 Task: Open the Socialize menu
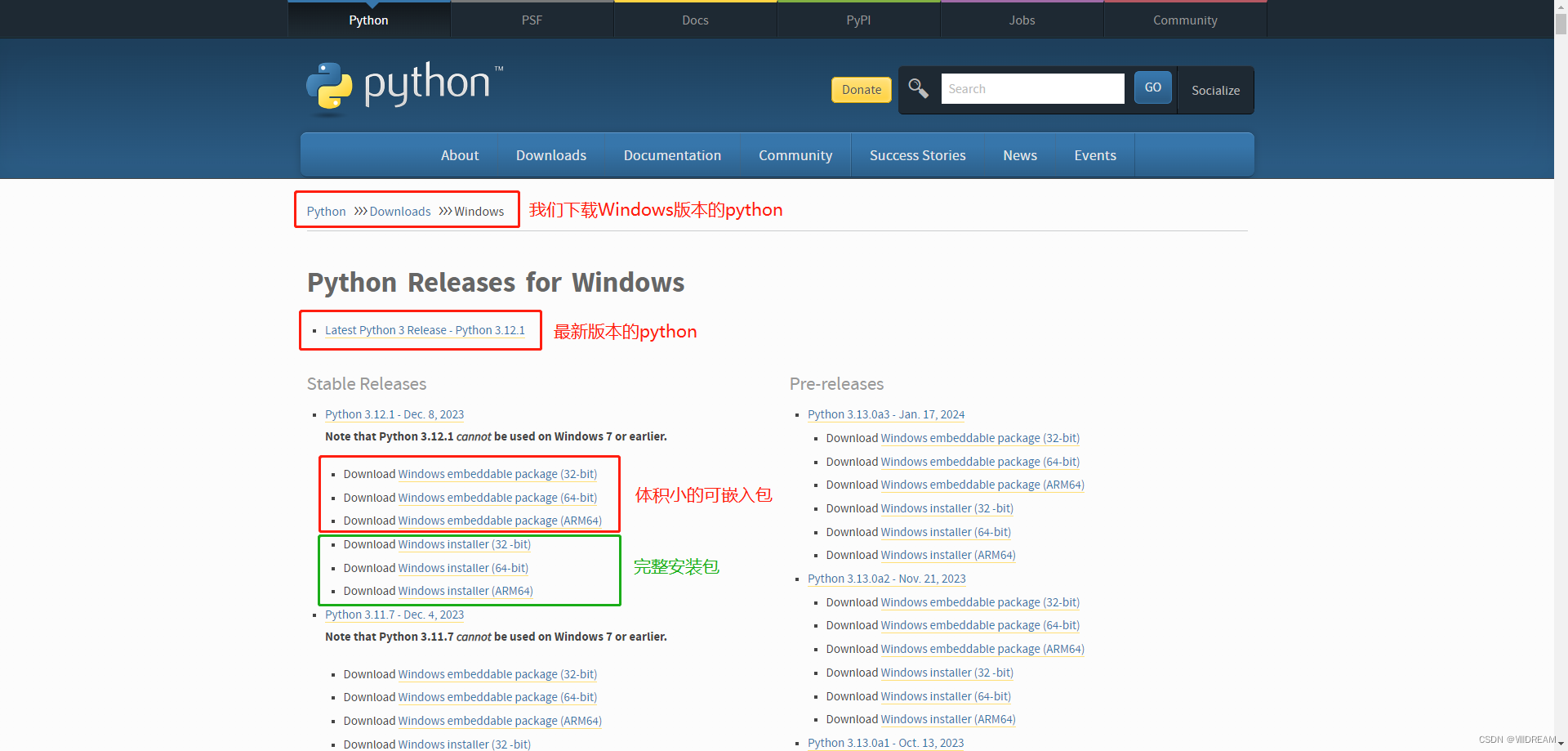pos(1215,90)
